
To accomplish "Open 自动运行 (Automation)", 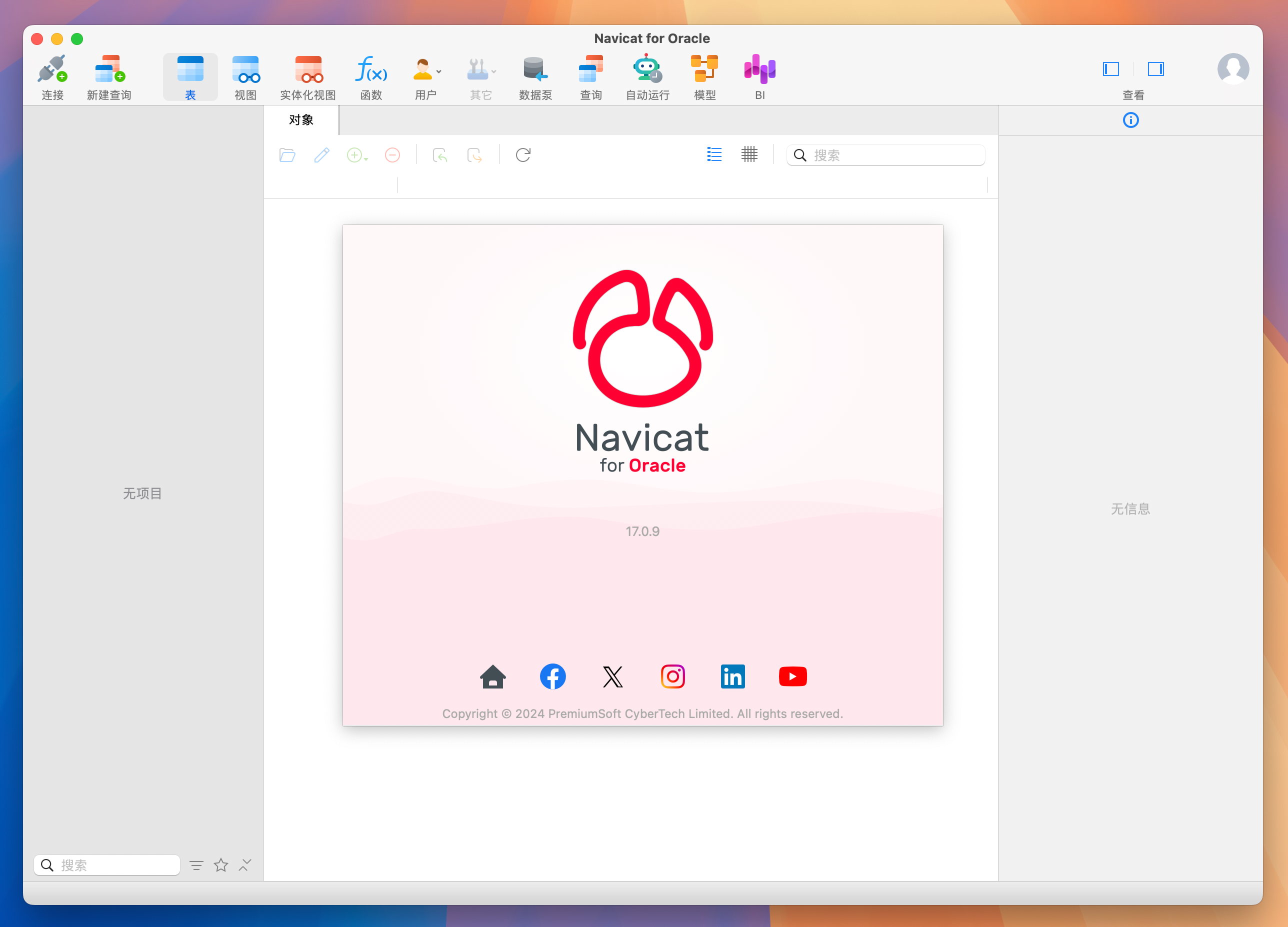I will click(647, 76).
